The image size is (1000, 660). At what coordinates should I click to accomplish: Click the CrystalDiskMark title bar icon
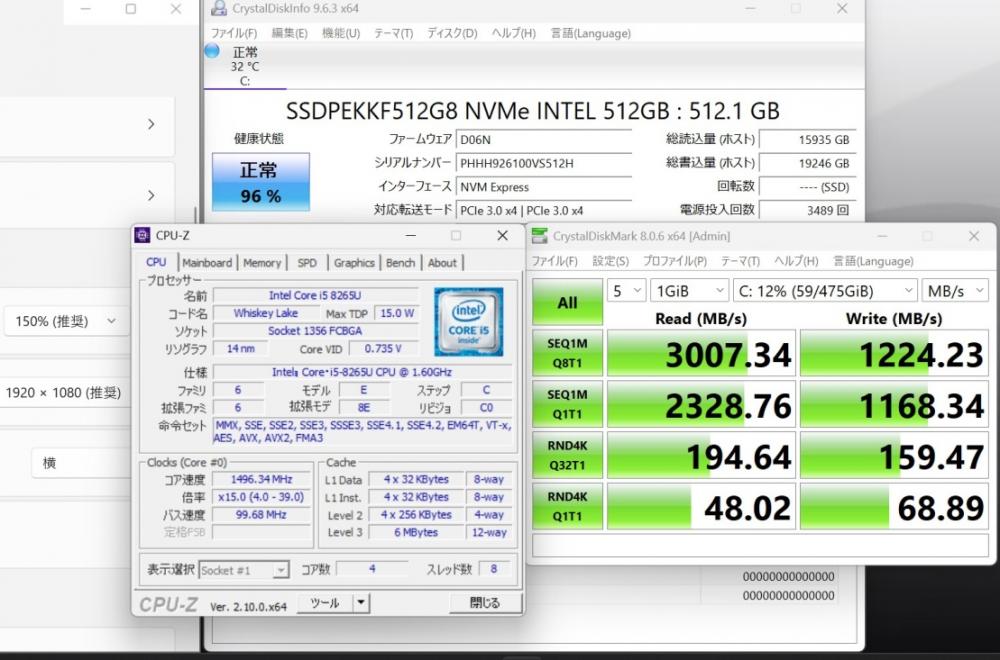coord(540,236)
